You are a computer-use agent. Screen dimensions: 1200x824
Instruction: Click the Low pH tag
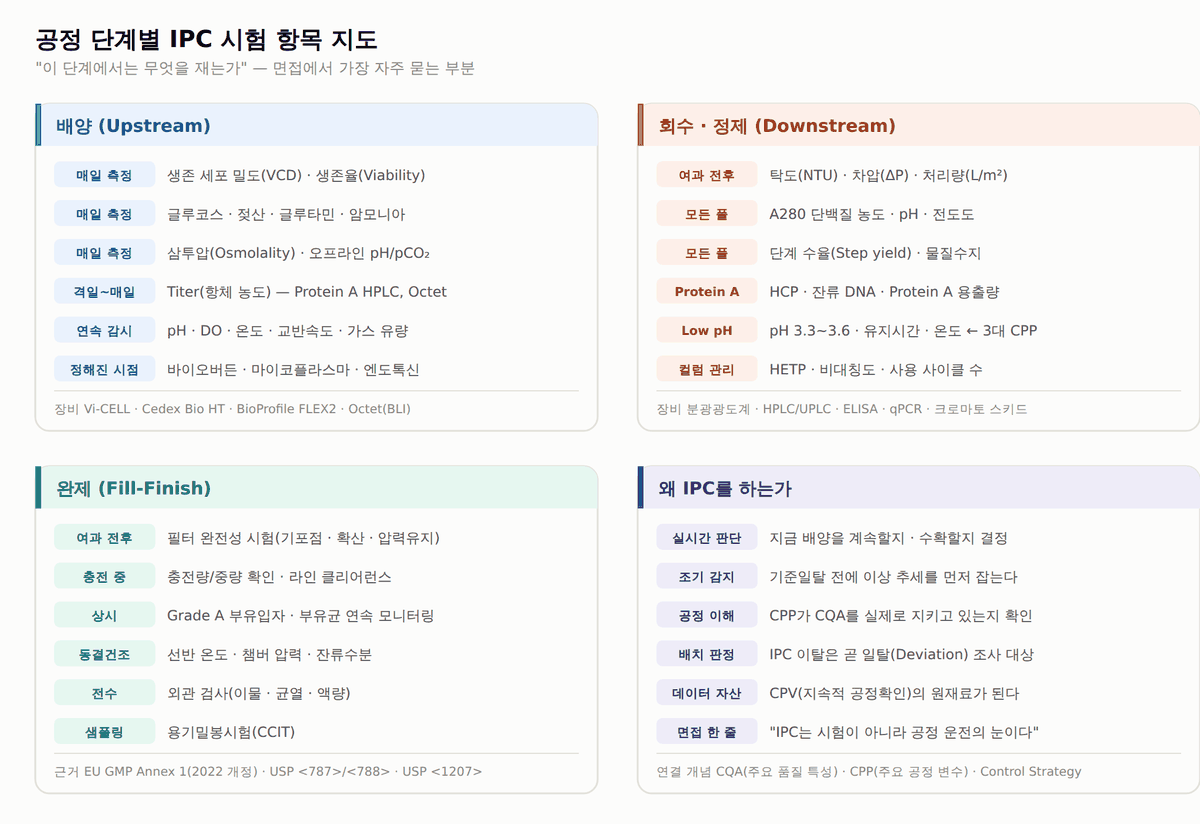(707, 331)
